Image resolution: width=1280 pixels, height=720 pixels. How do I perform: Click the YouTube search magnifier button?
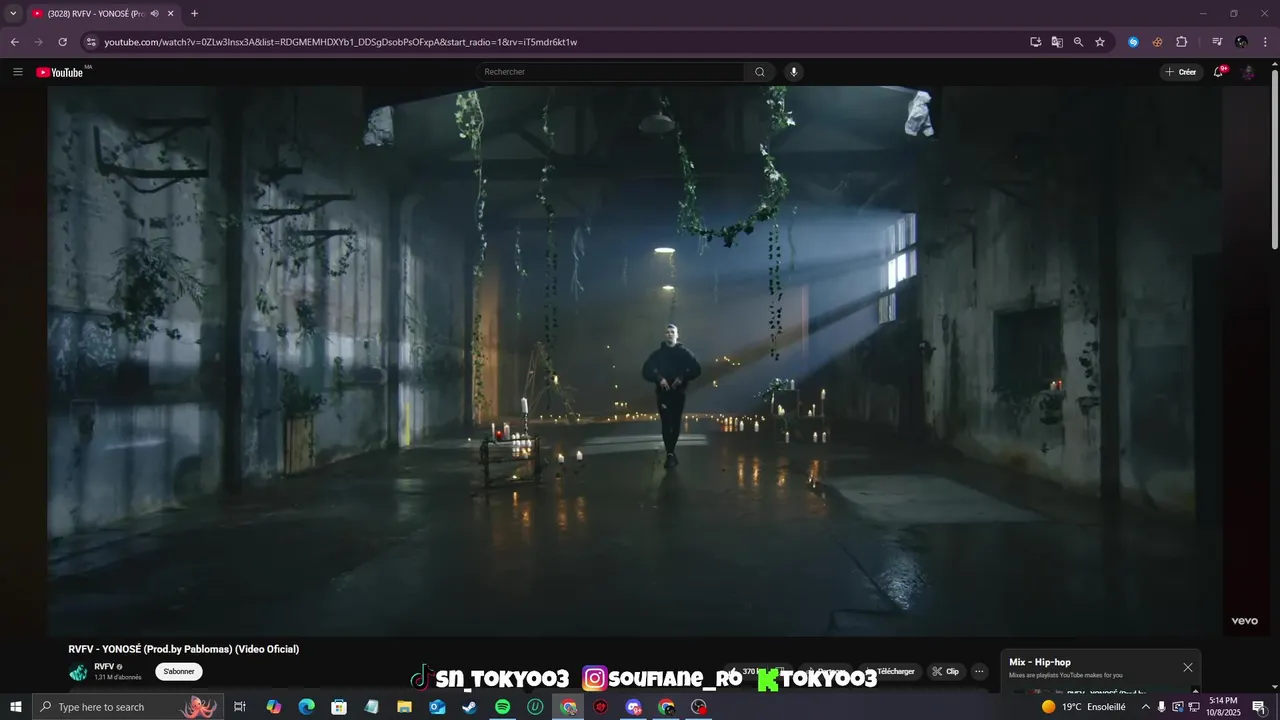point(760,72)
